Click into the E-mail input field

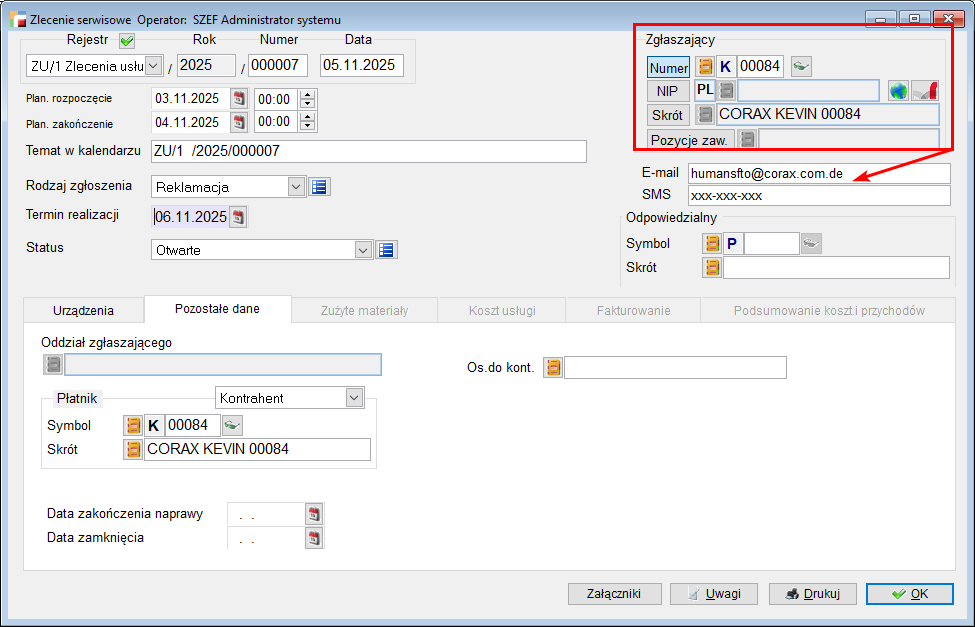click(x=818, y=173)
